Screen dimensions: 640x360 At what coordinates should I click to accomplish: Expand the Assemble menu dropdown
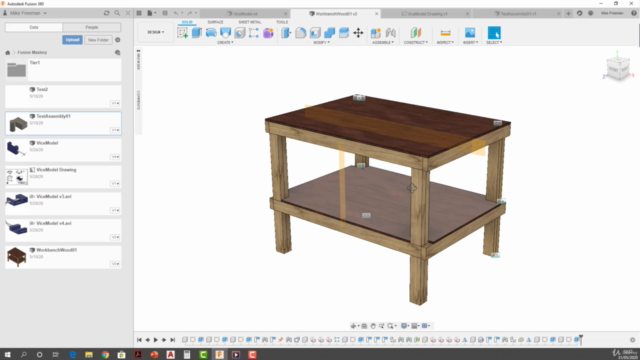tap(383, 42)
